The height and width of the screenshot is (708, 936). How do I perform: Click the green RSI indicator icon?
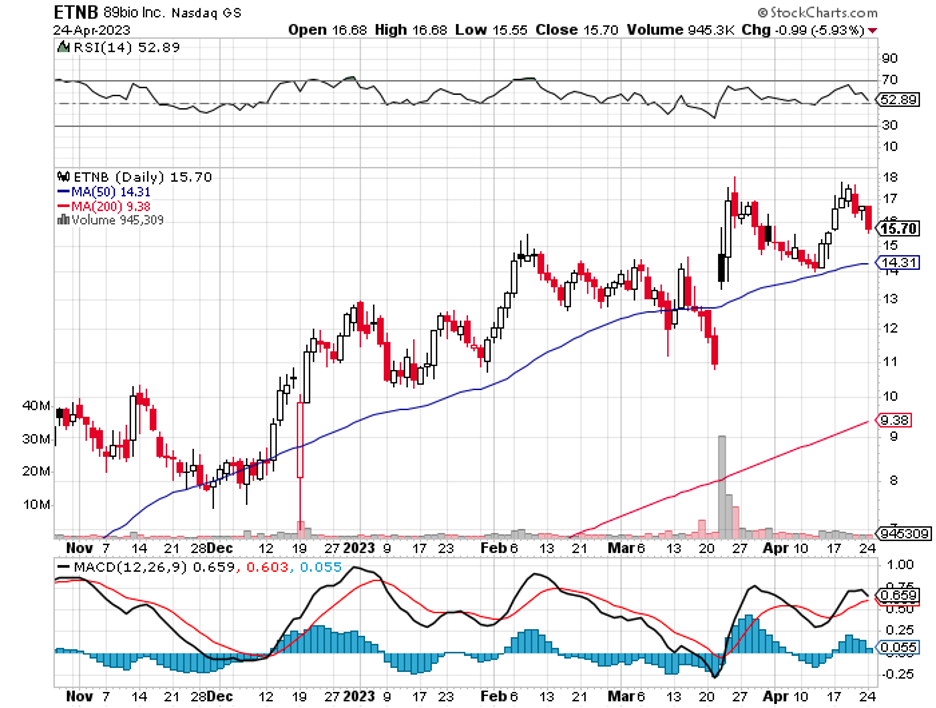tap(63, 47)
